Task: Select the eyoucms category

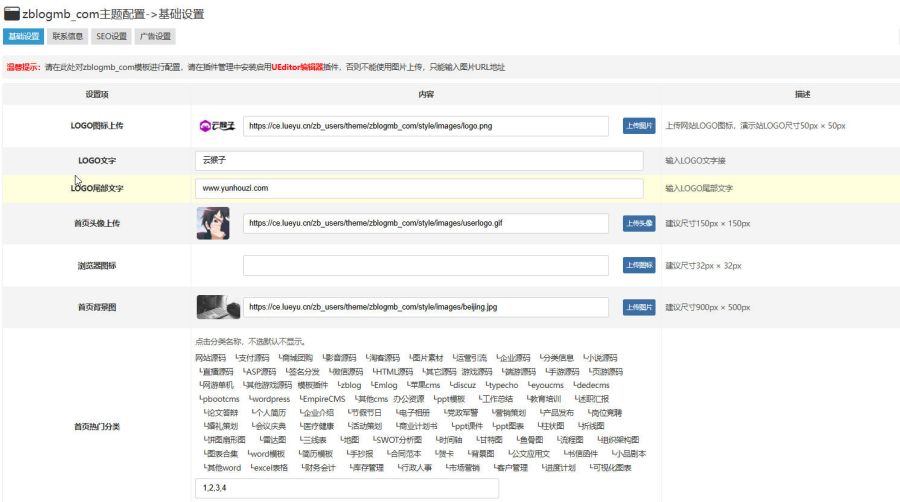Action: (x=547, y=386)
